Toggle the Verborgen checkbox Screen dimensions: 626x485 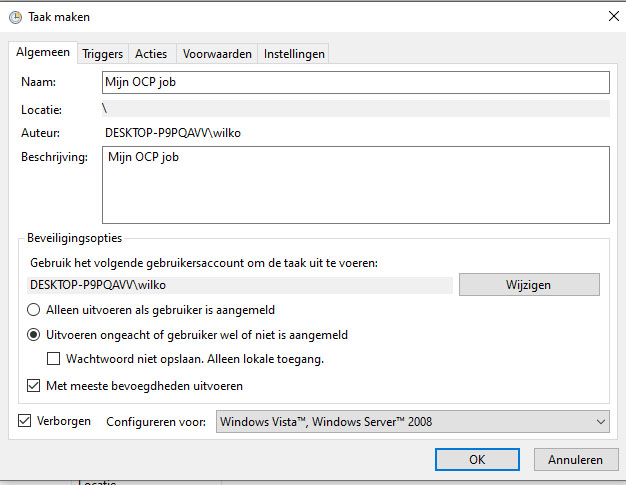coord(25,421)
